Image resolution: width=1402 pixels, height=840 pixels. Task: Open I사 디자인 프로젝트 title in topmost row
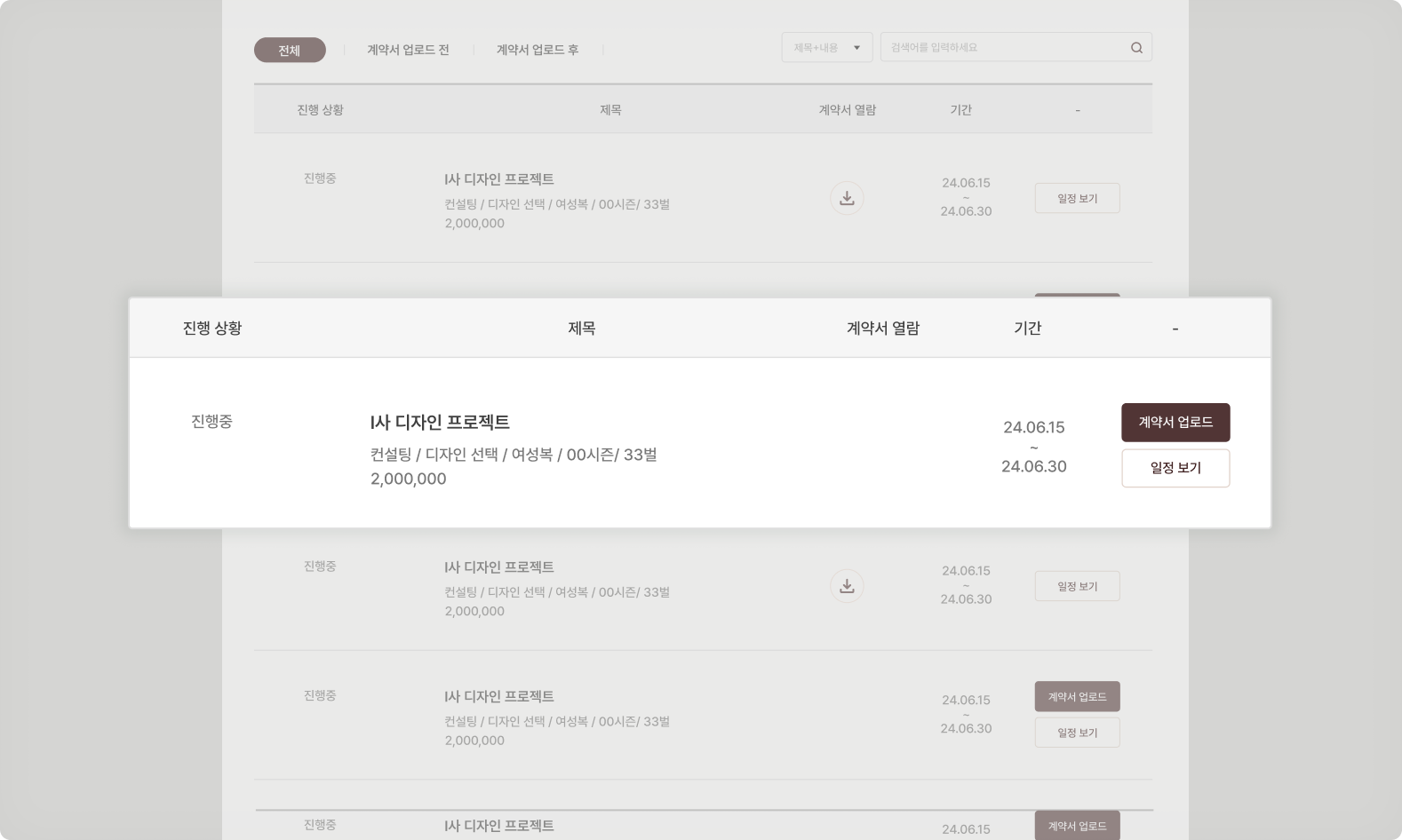pos(498,179)
